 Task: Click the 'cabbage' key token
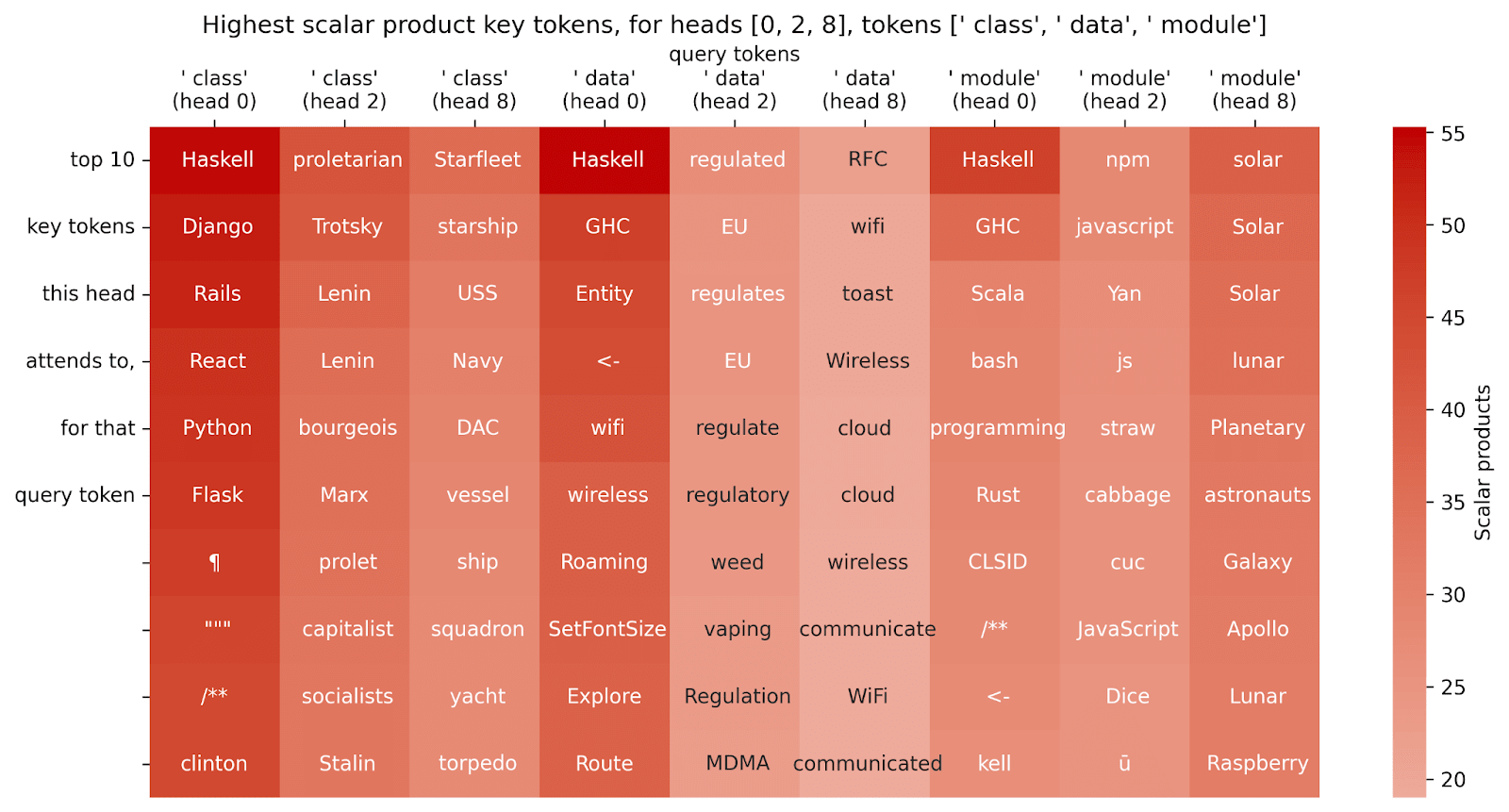(x=1127, y=495)
